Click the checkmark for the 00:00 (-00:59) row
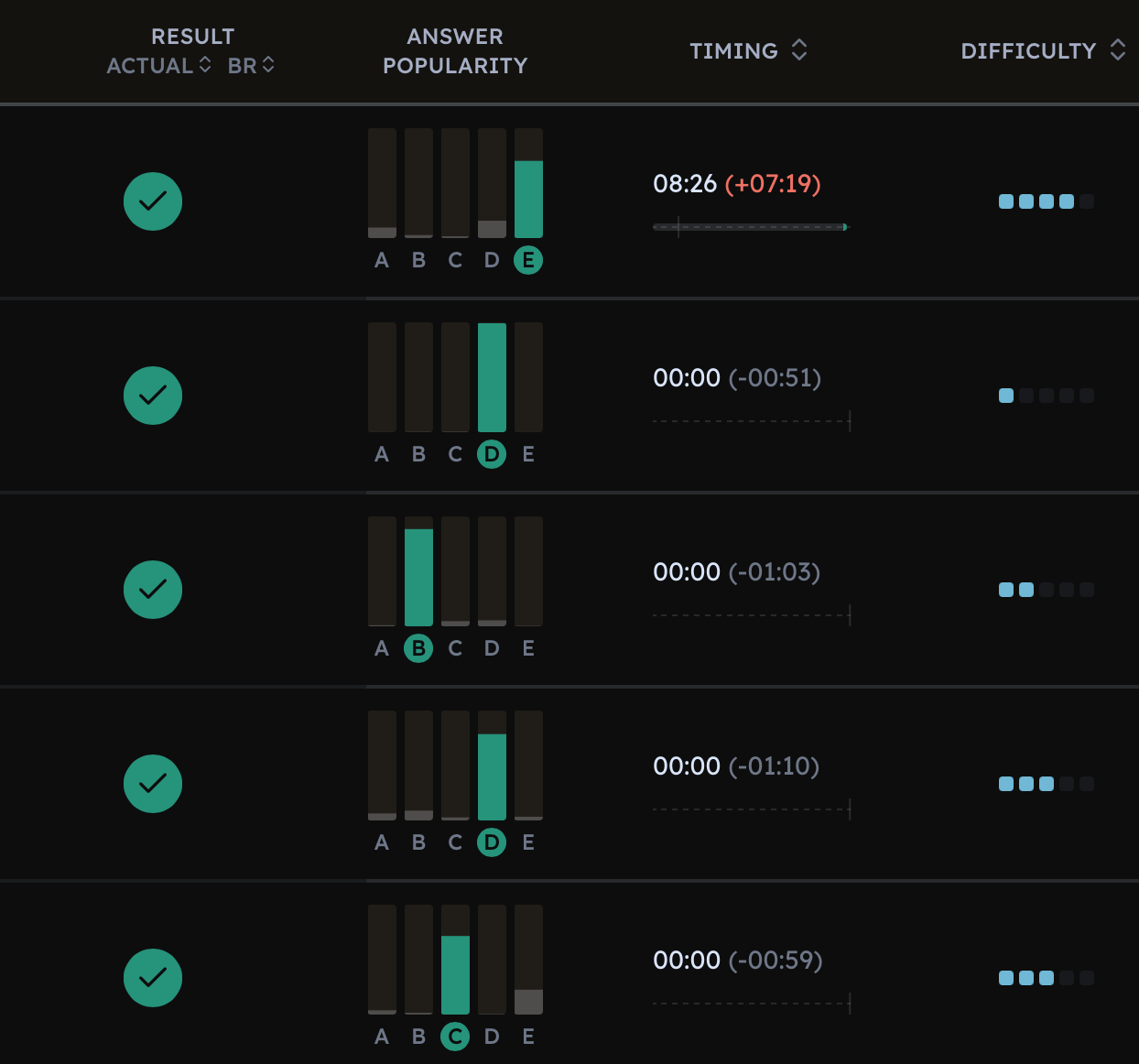 click(x=153, y=978)
